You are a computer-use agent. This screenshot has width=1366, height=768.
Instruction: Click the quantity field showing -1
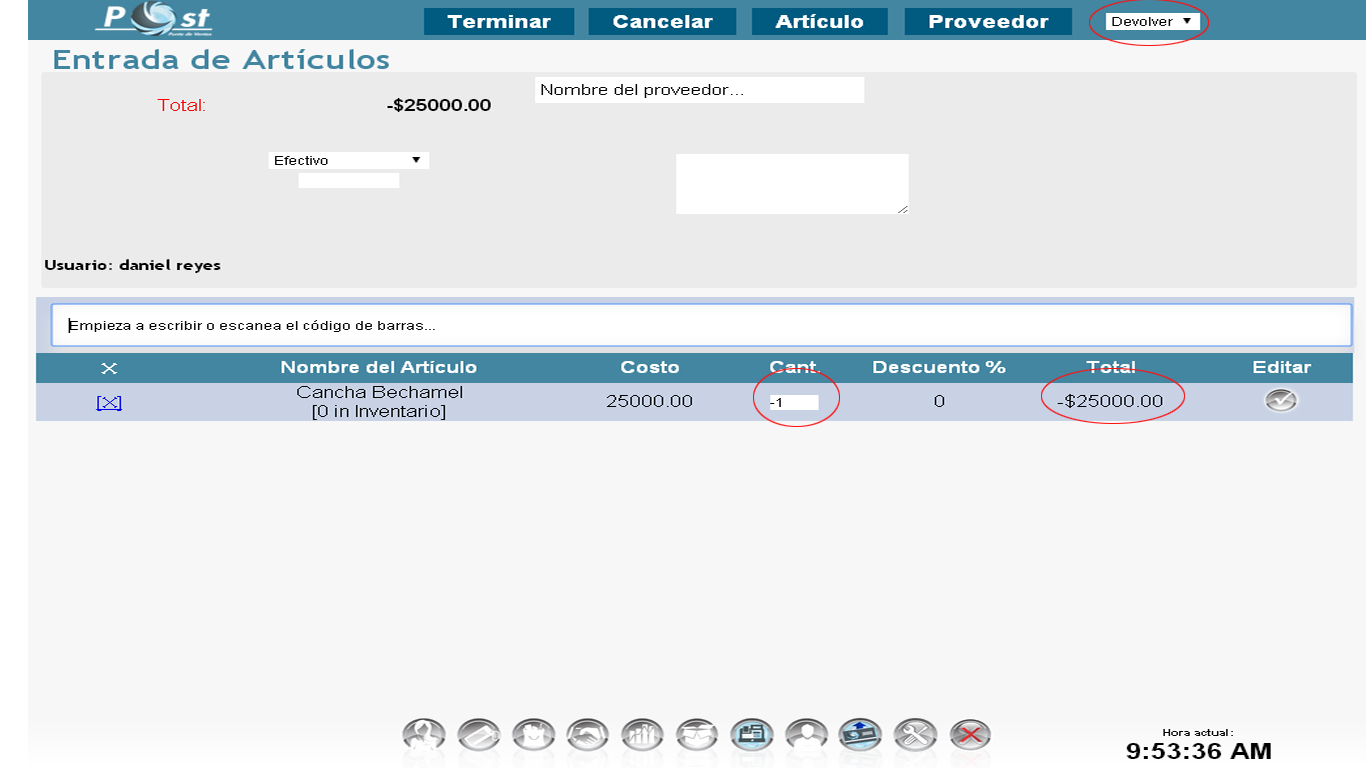coord(793,402)
